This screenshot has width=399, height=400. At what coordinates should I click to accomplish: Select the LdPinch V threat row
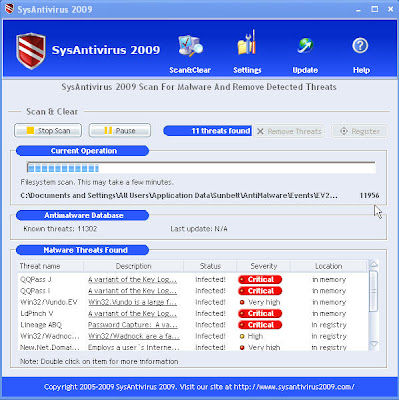(x=193, y=313)
